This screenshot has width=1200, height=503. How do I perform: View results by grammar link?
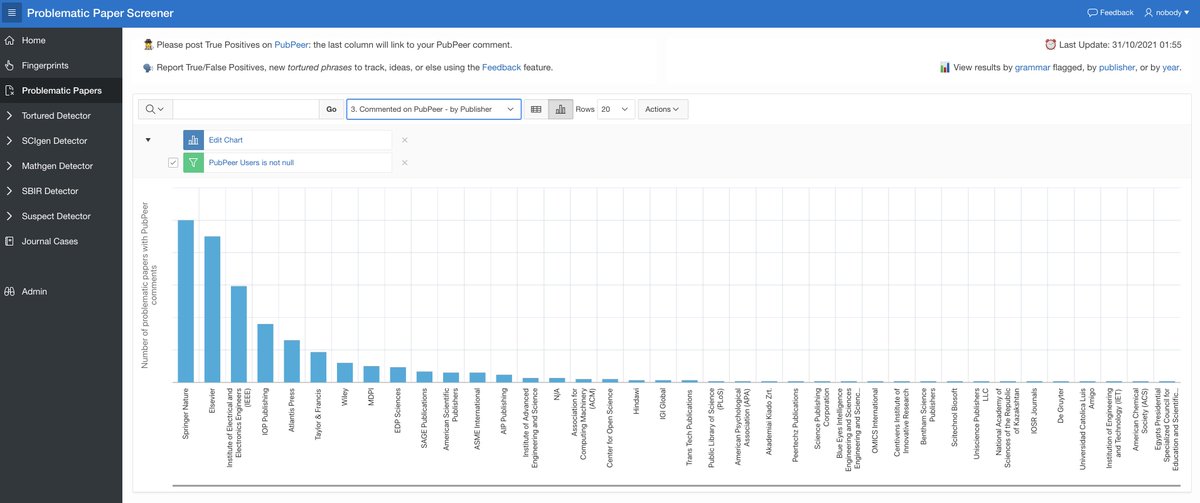click(x=1030, y=67)
